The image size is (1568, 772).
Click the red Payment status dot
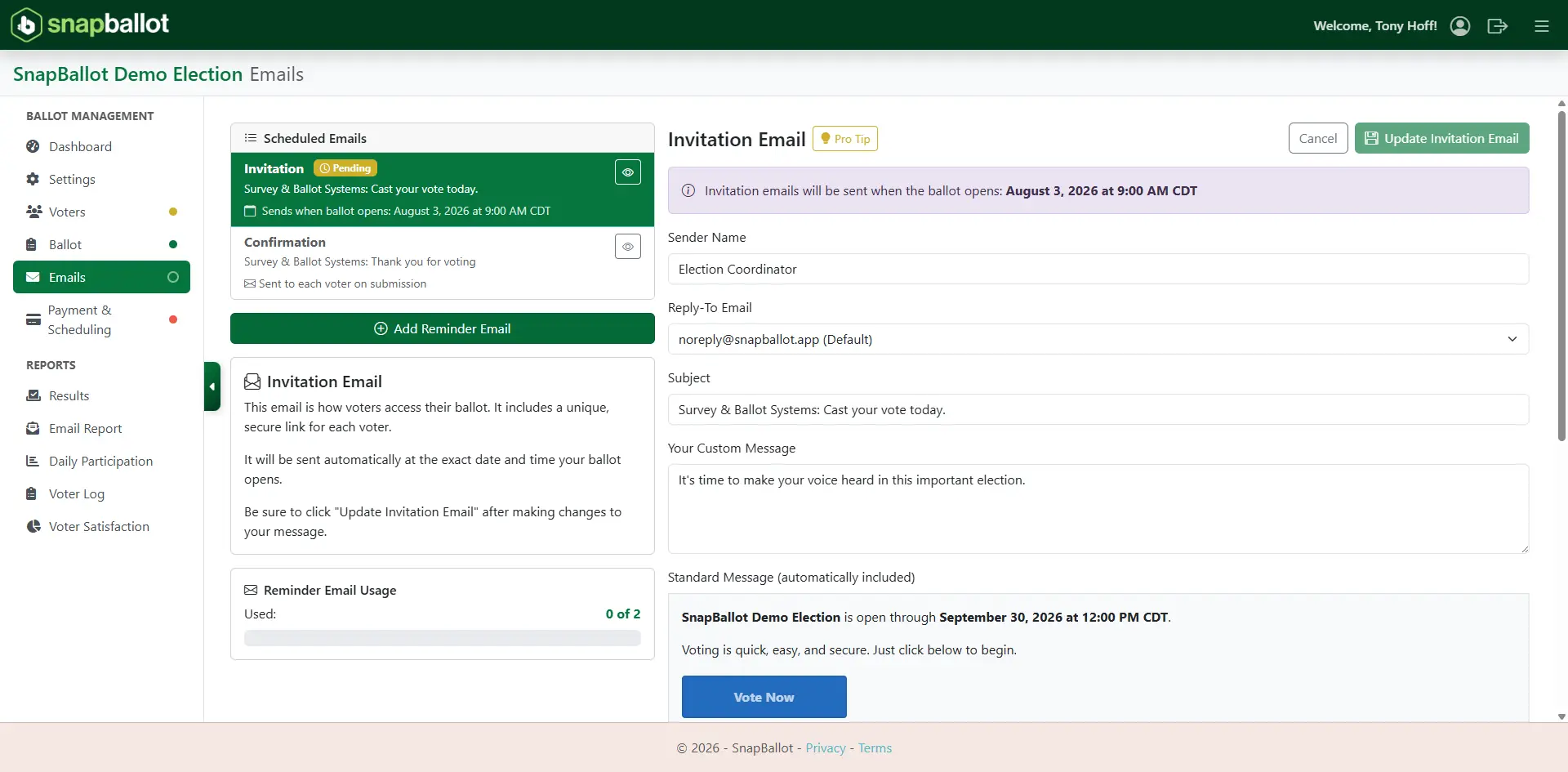pyautogui.click(x=173, y=319)
